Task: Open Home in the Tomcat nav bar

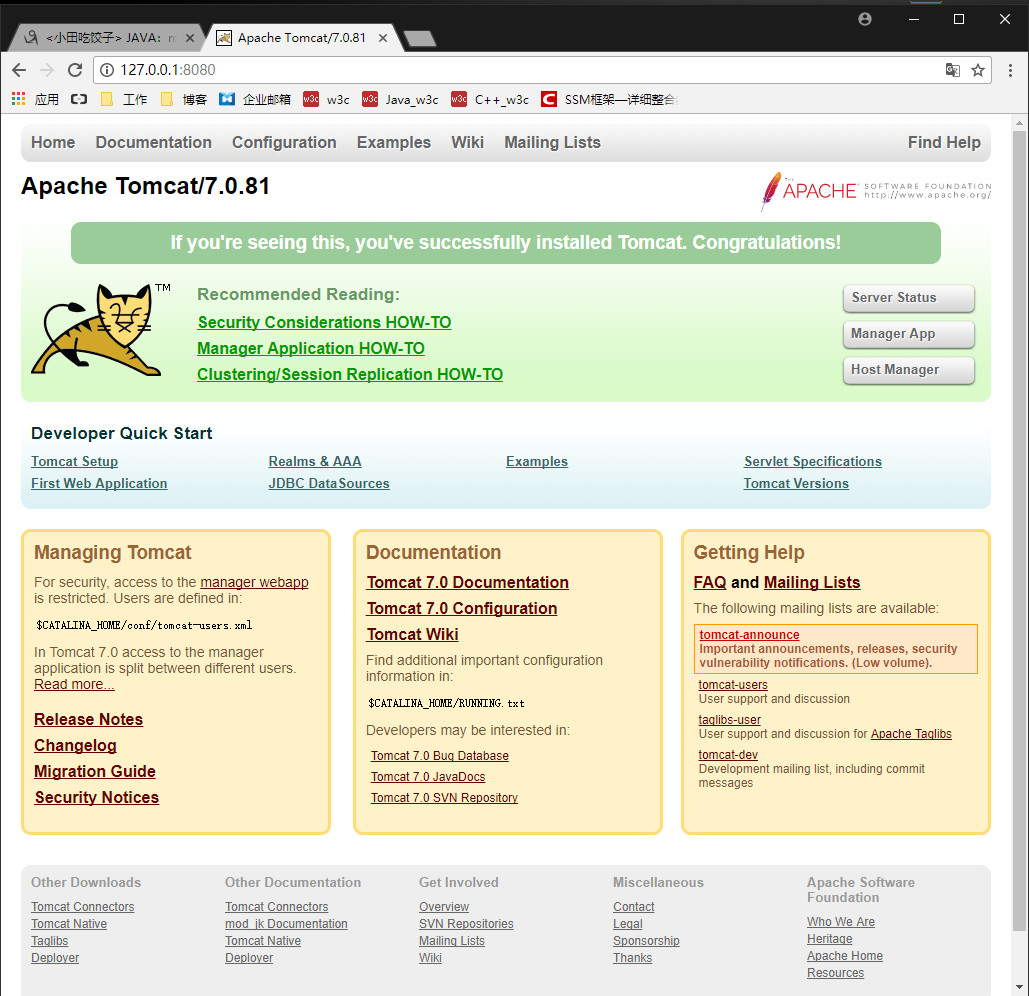Action: (x=53, y=142)
